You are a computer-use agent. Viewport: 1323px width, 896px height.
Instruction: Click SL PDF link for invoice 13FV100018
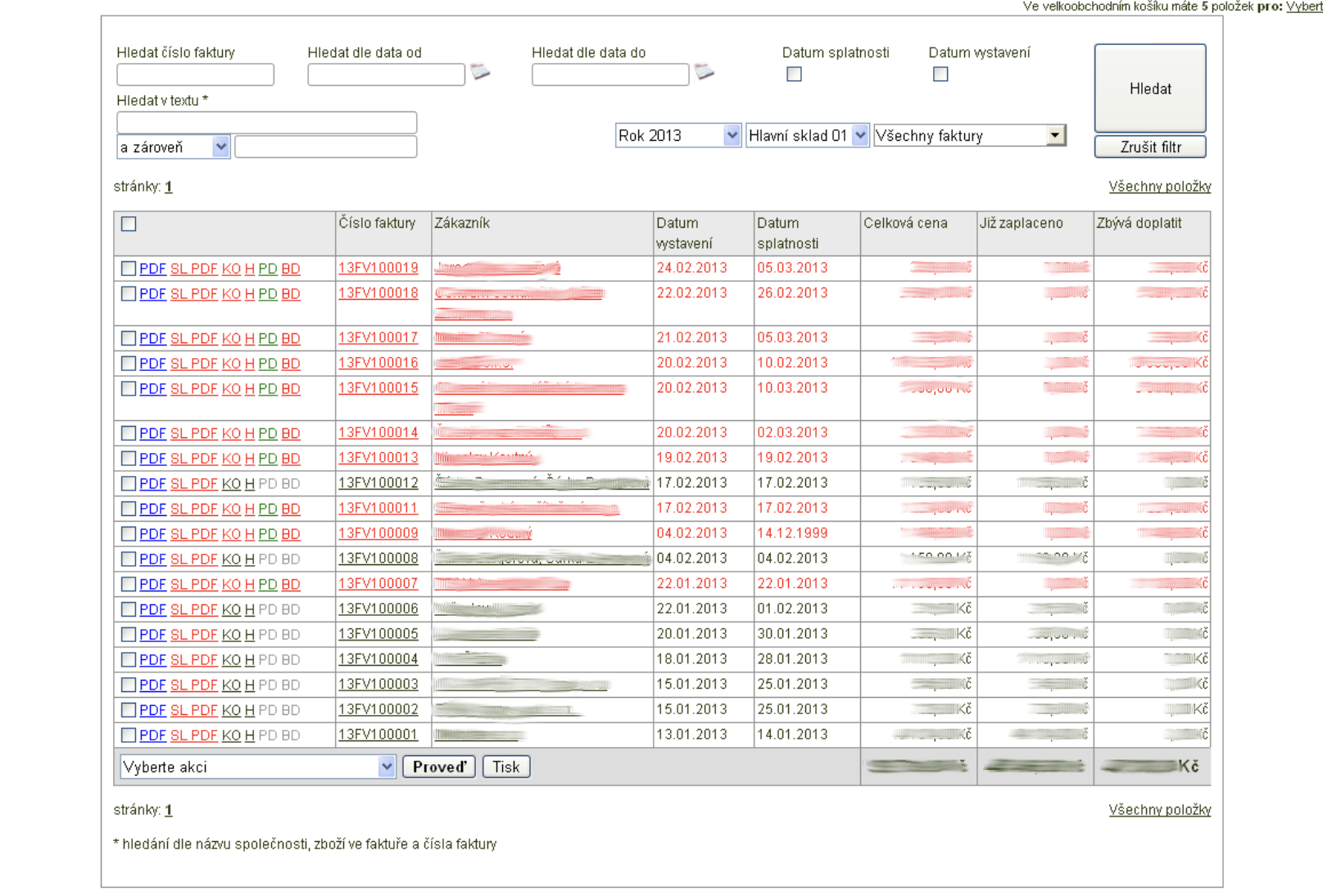point(193,294)
